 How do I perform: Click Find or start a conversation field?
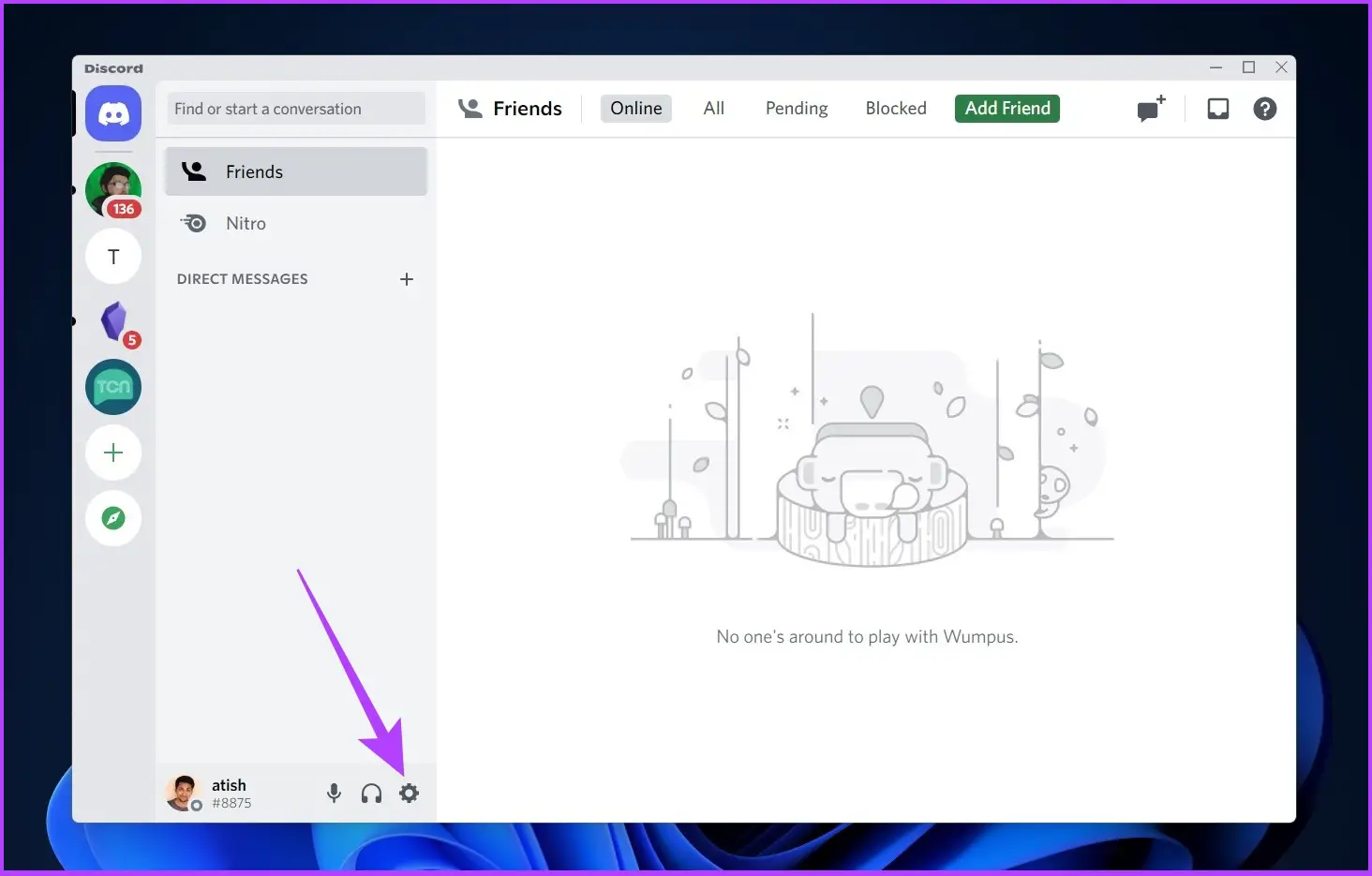click(295, 109)
